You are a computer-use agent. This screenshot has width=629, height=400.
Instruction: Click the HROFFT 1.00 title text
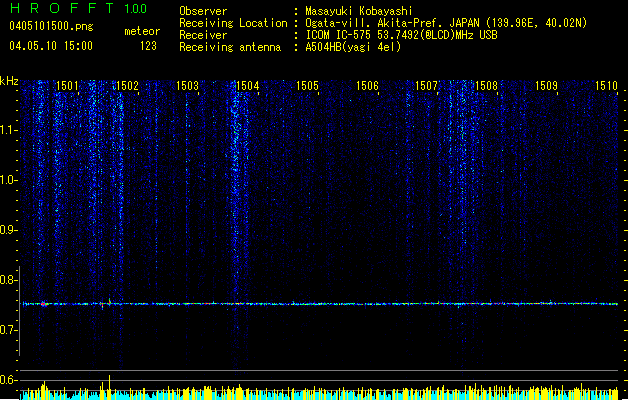pos(79,8)
